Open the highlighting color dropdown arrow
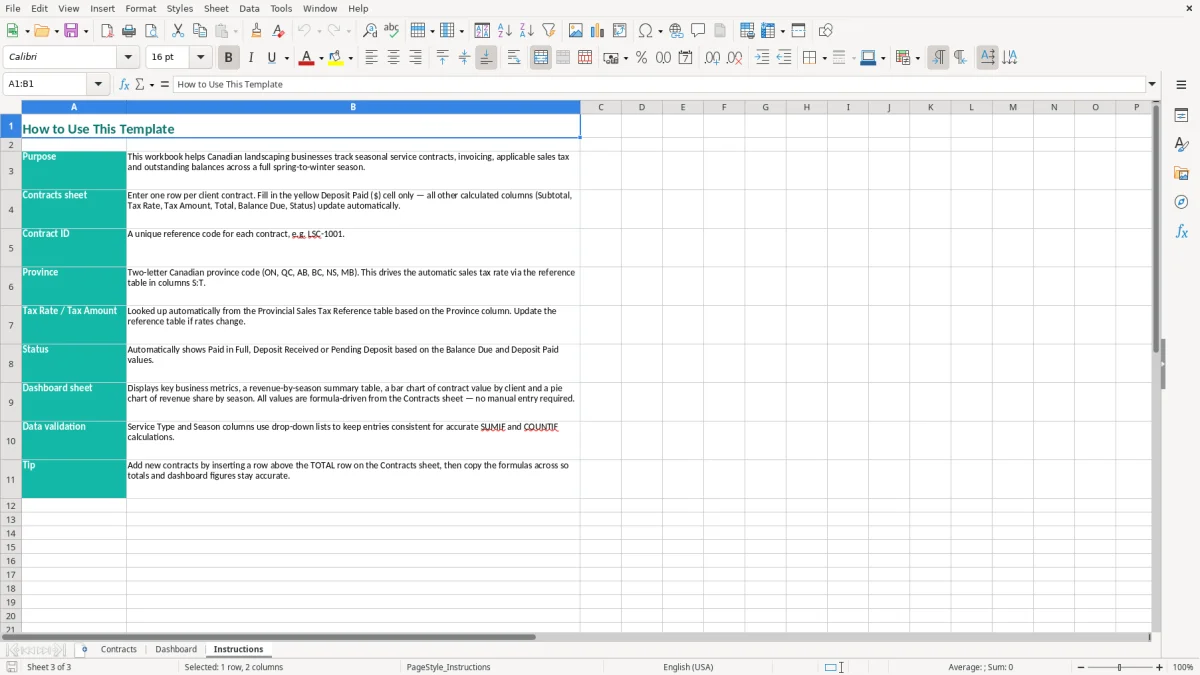 point(350,58)
